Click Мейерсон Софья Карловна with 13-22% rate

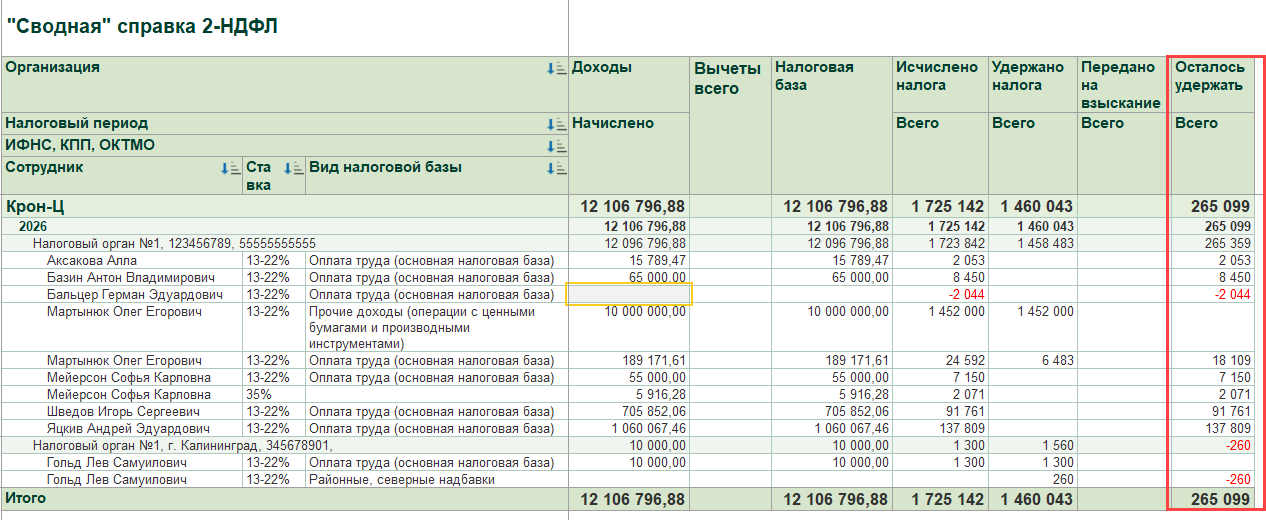[x=129, y=377]
